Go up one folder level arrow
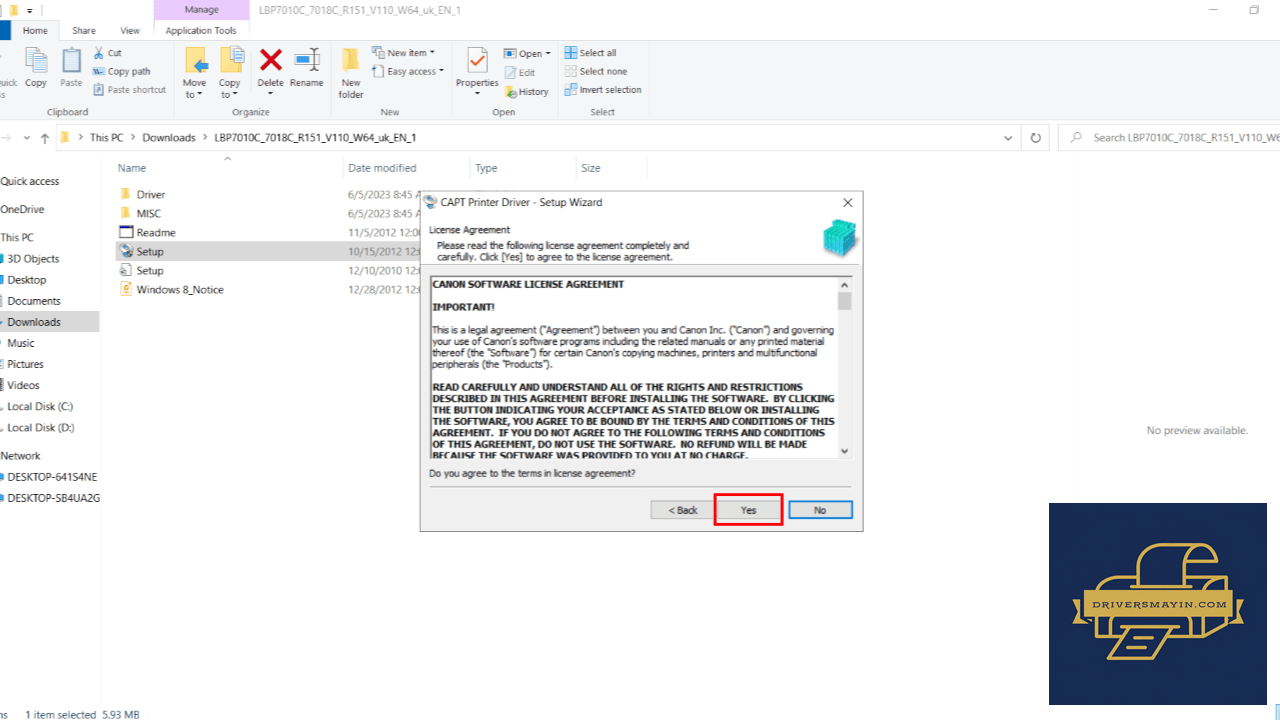This screenshot has height=720, width=1280. [x=45, y=138]
